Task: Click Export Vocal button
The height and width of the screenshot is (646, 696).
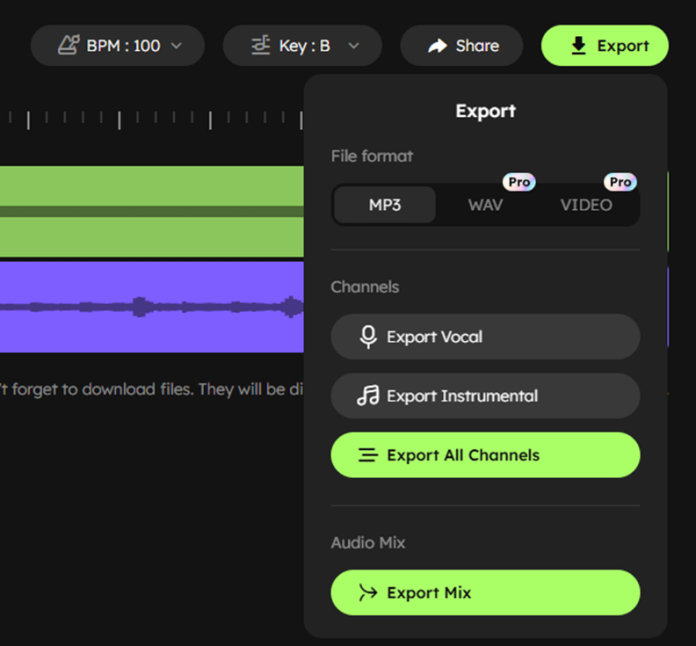Action: click(485, 337)
